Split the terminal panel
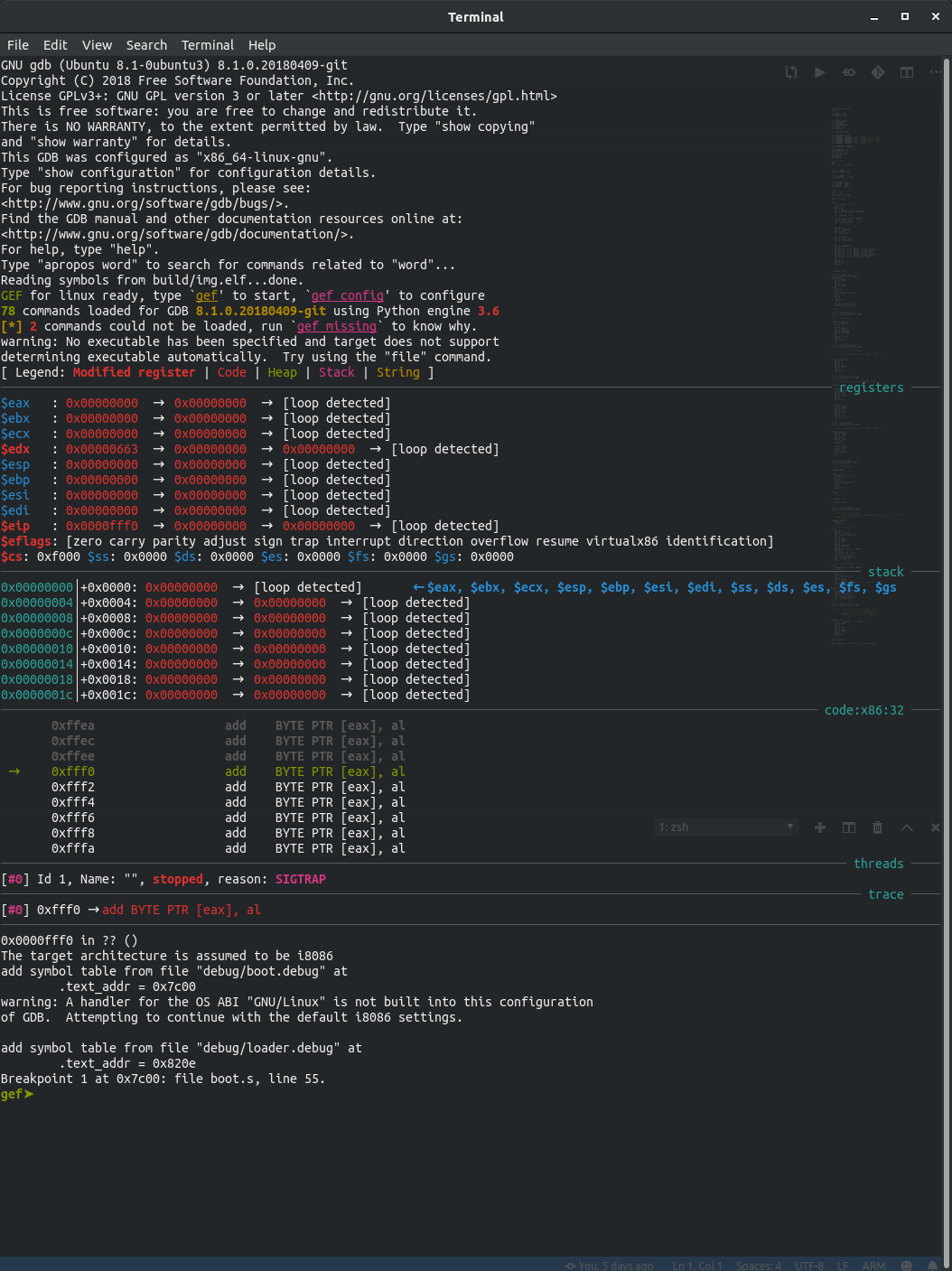 coord(849,827)
